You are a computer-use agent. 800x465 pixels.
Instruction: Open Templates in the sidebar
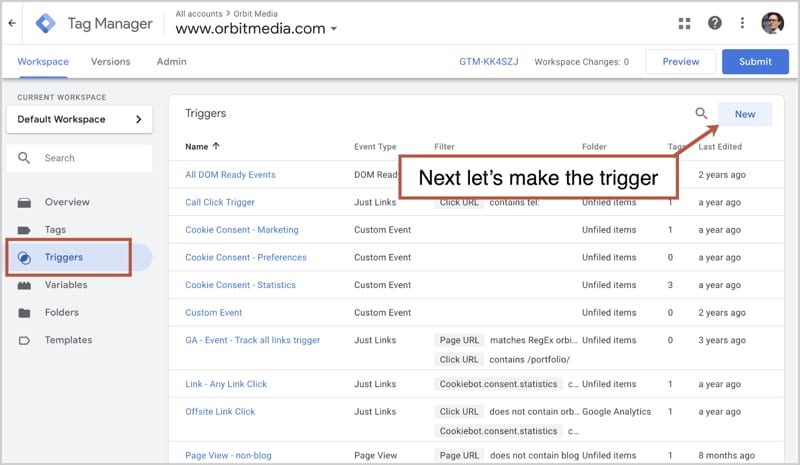click(x=68, y=340)
